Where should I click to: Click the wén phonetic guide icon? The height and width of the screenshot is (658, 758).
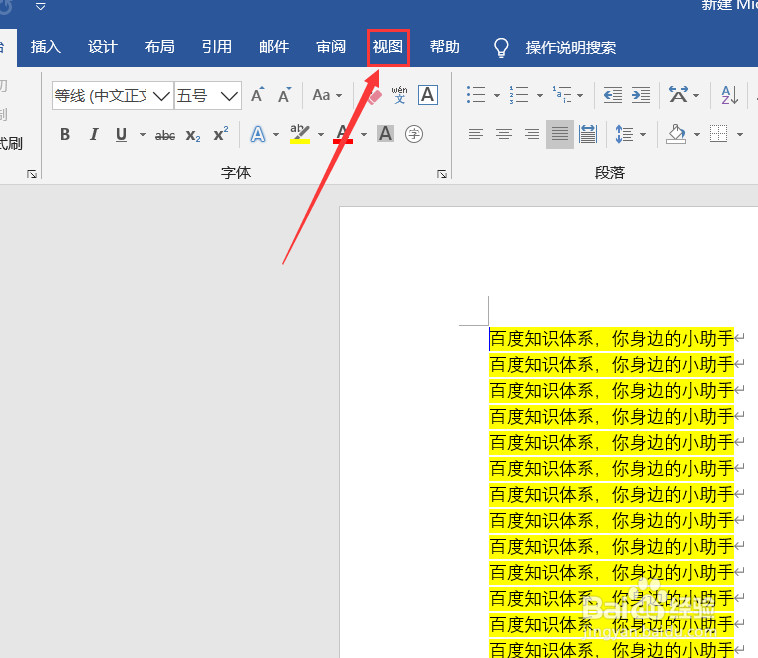click(399, 95)
